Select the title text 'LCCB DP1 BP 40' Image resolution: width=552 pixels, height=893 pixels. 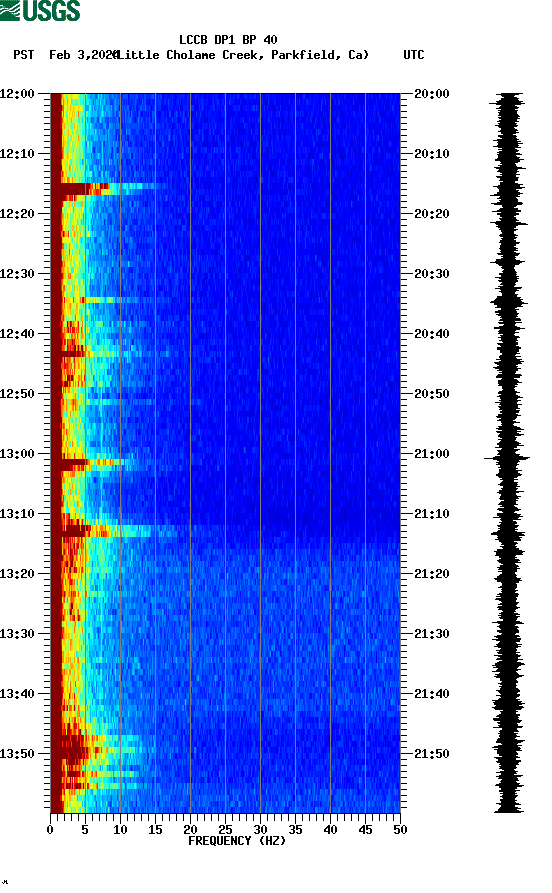(228, 40)
